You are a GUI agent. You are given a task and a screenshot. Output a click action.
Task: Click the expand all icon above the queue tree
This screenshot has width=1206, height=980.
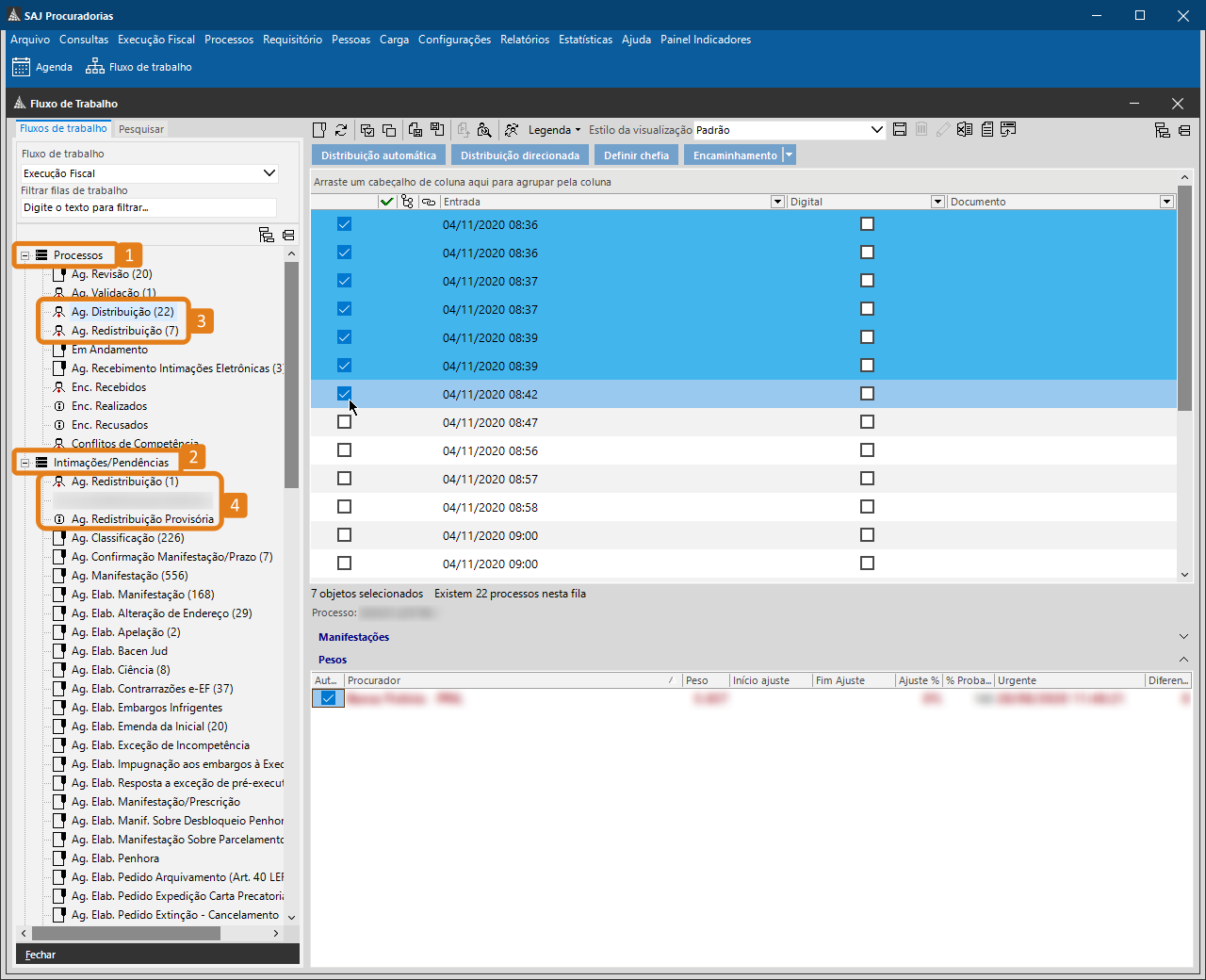(267, 235)
